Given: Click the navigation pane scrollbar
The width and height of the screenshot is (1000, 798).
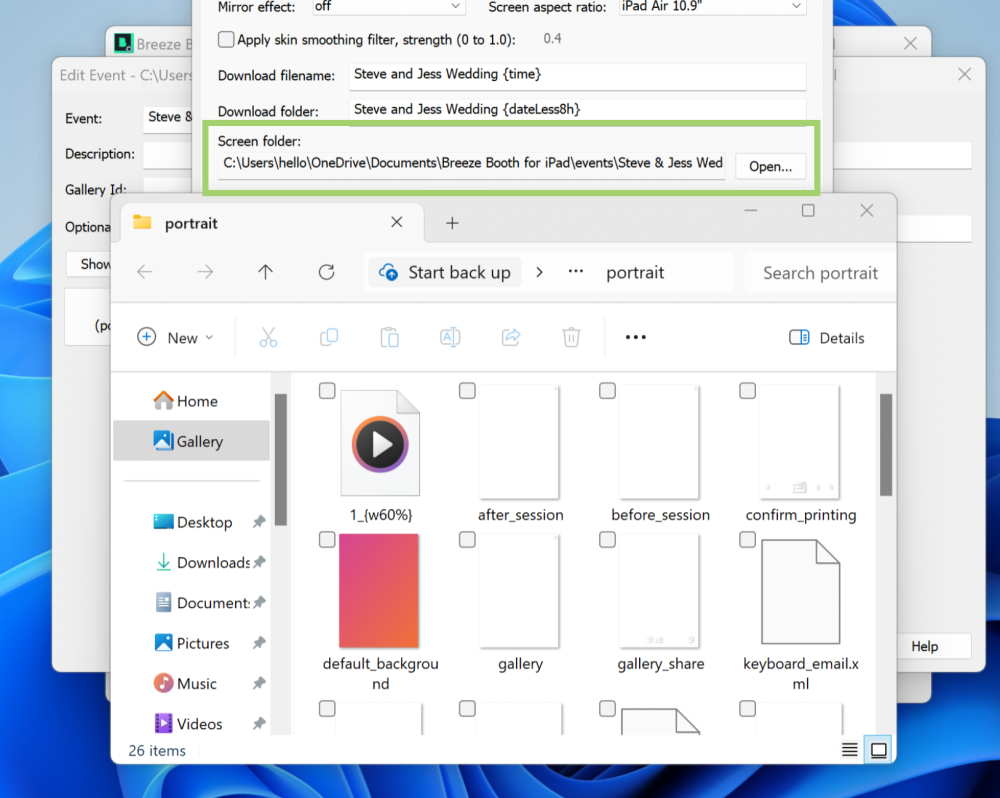Looking at the screenshot, I should [281, 459].
